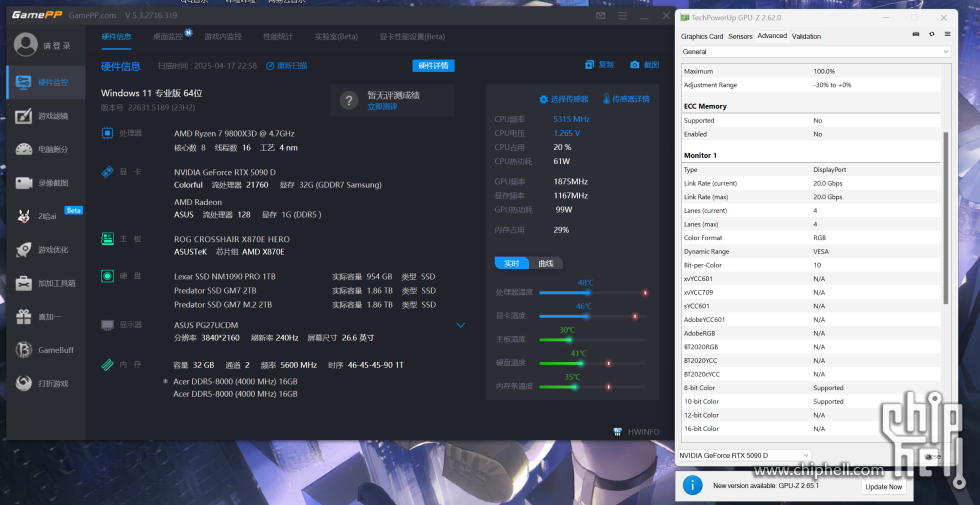Image resolution: width=980 pixels, height=505 pixels.
Task: Click the 显卡温度 46℃ bar
Action: coord(592,316)
